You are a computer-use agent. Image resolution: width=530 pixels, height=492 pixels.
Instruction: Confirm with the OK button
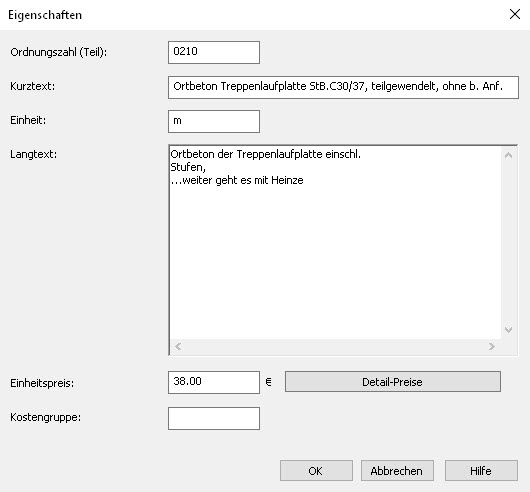(x=316, y=470)
